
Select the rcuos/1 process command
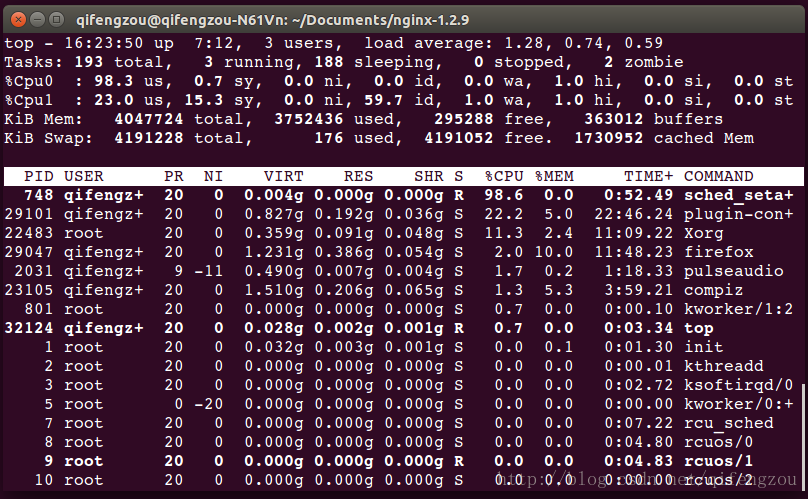coord(718,461)
